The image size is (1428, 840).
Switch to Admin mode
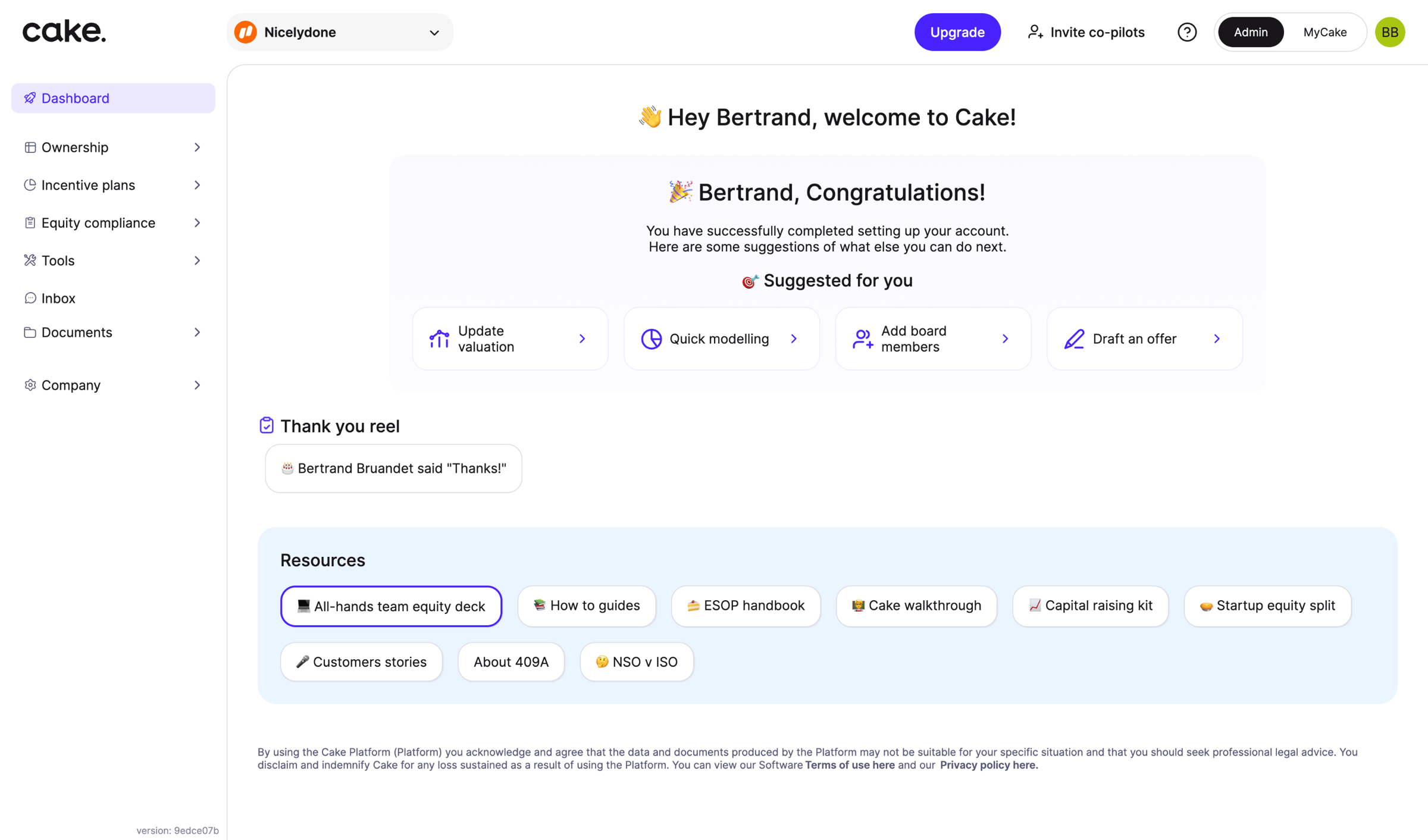tap(1251, 32)
